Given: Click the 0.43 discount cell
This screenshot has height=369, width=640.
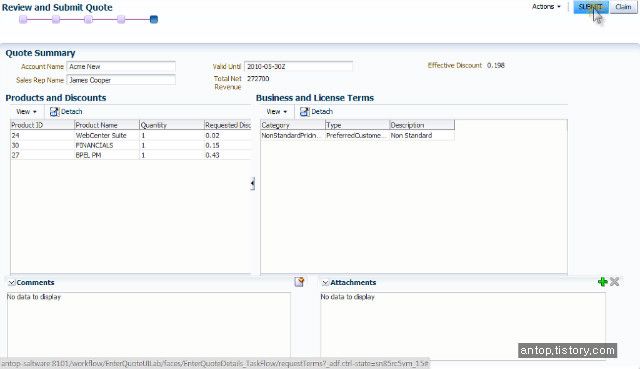Looking at the screenshot, I should [227, 155].
